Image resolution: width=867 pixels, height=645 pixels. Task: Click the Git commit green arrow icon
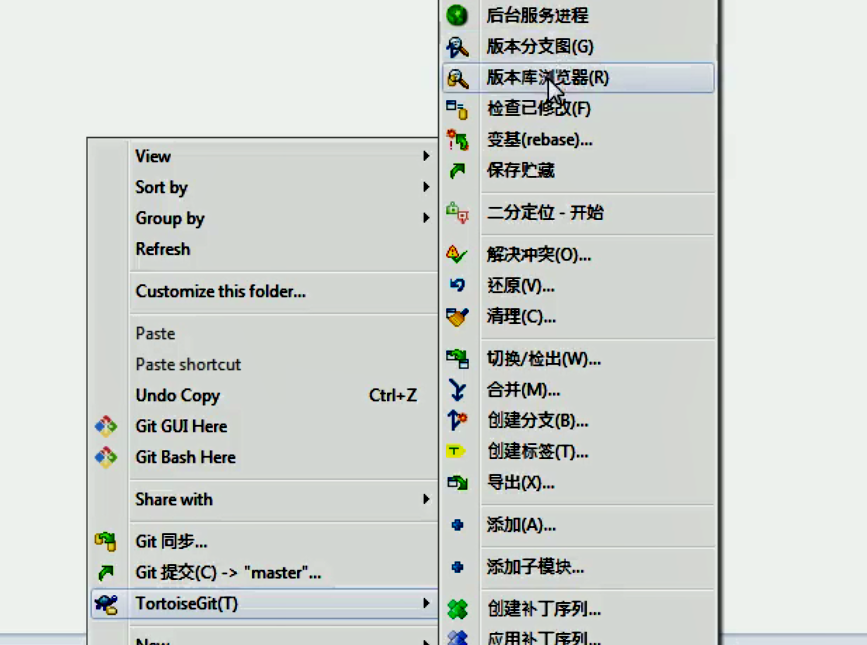pyautogui.click(x=106, y=573)
